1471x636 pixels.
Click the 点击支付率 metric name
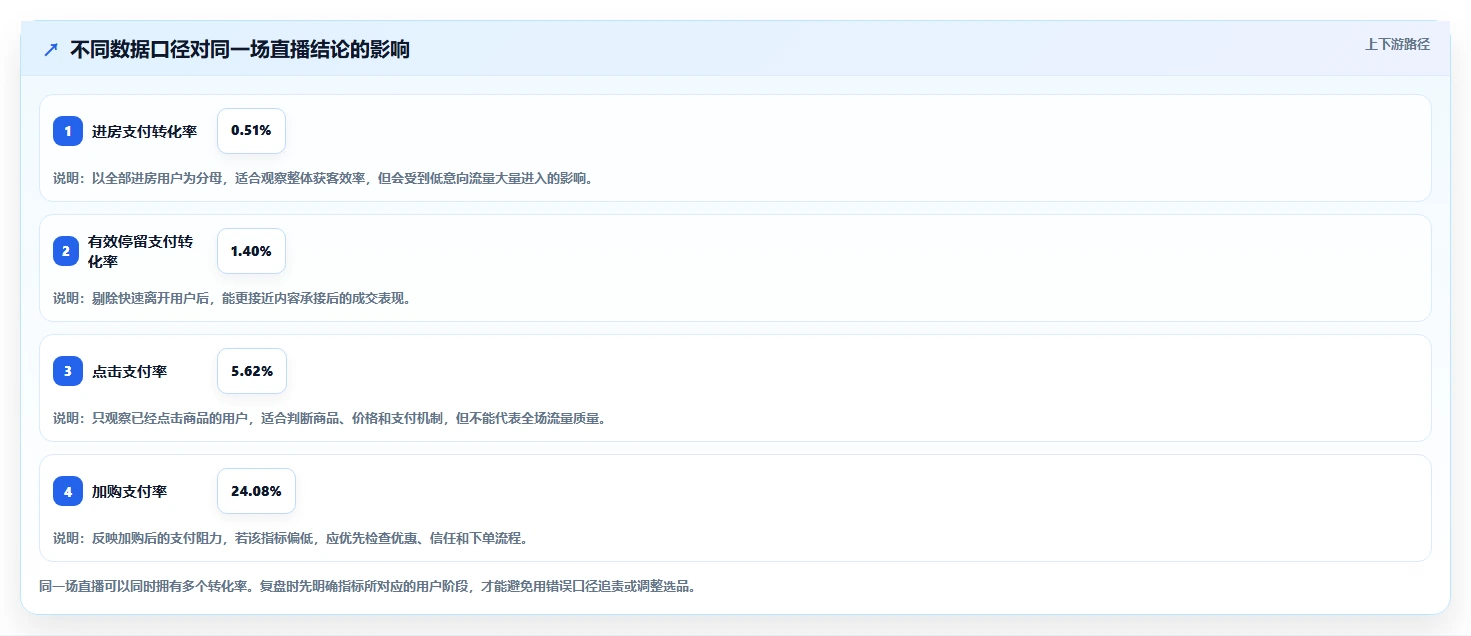coord(129,371)
